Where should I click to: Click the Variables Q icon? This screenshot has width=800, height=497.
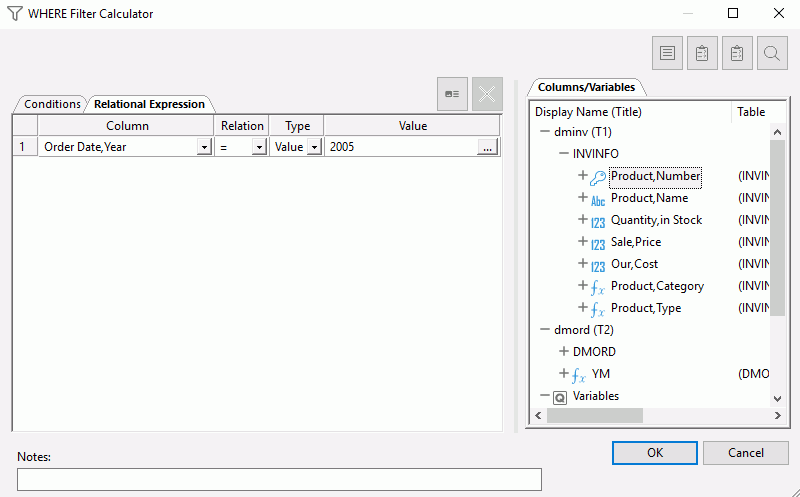pos(560,396)
